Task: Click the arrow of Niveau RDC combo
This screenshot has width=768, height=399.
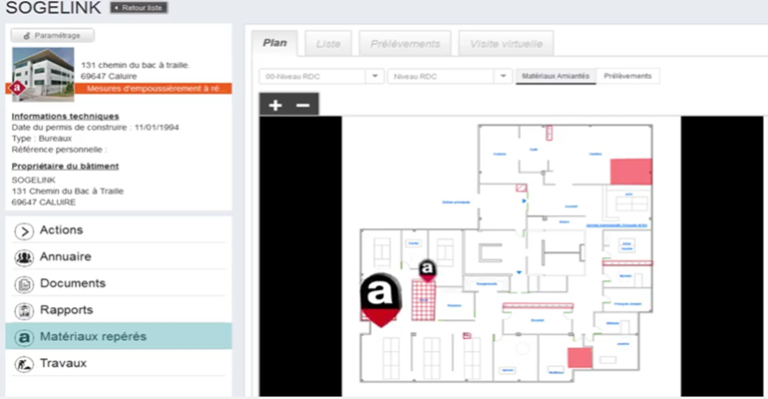Action: click(503, 76)
